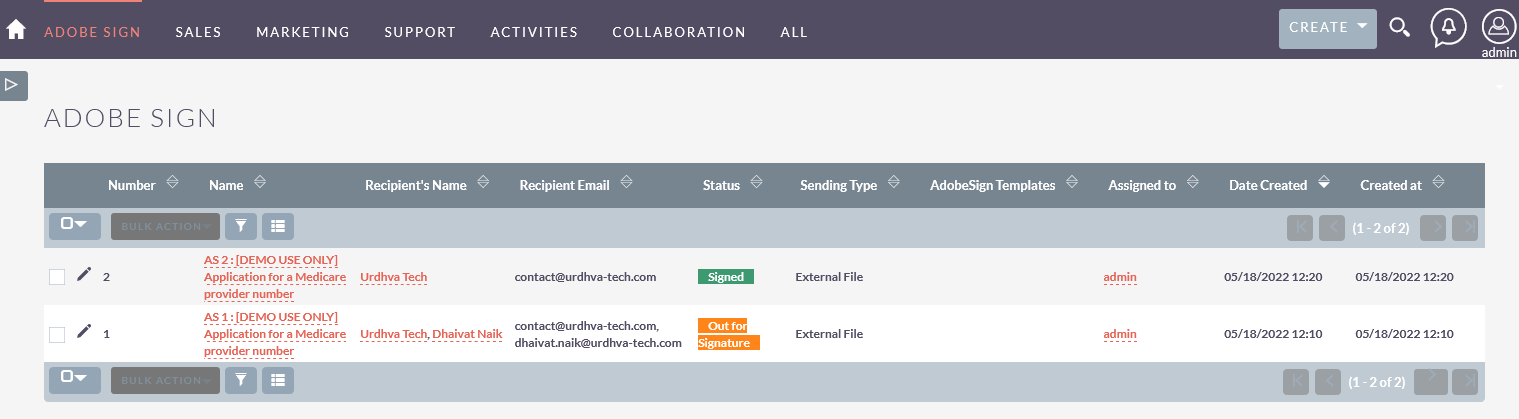Edit record 2 with the pencil icon
This screenshot has height=419, width=1519.
coord(84,275)
